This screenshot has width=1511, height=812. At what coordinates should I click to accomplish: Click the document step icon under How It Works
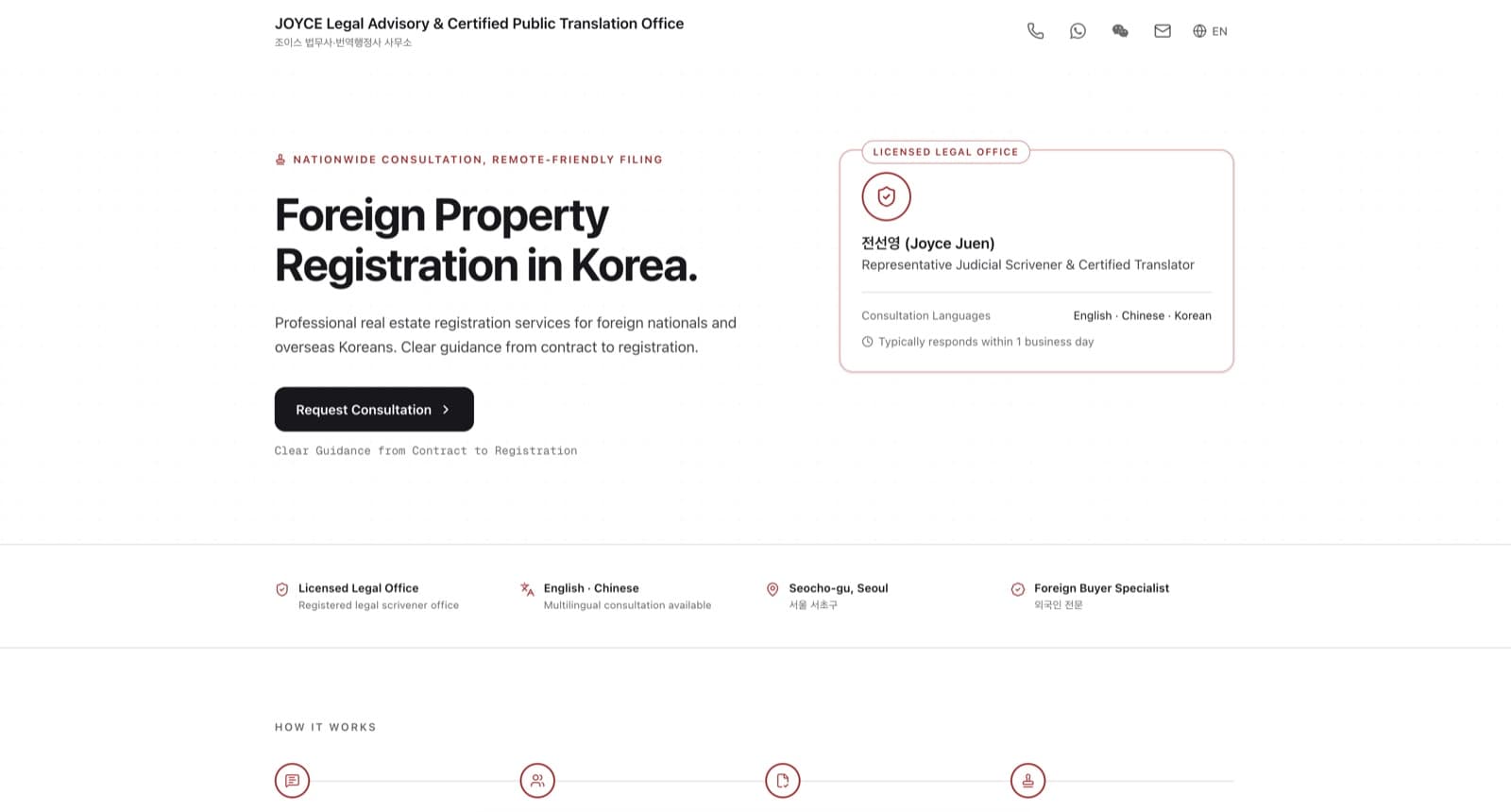coord(783,781)
